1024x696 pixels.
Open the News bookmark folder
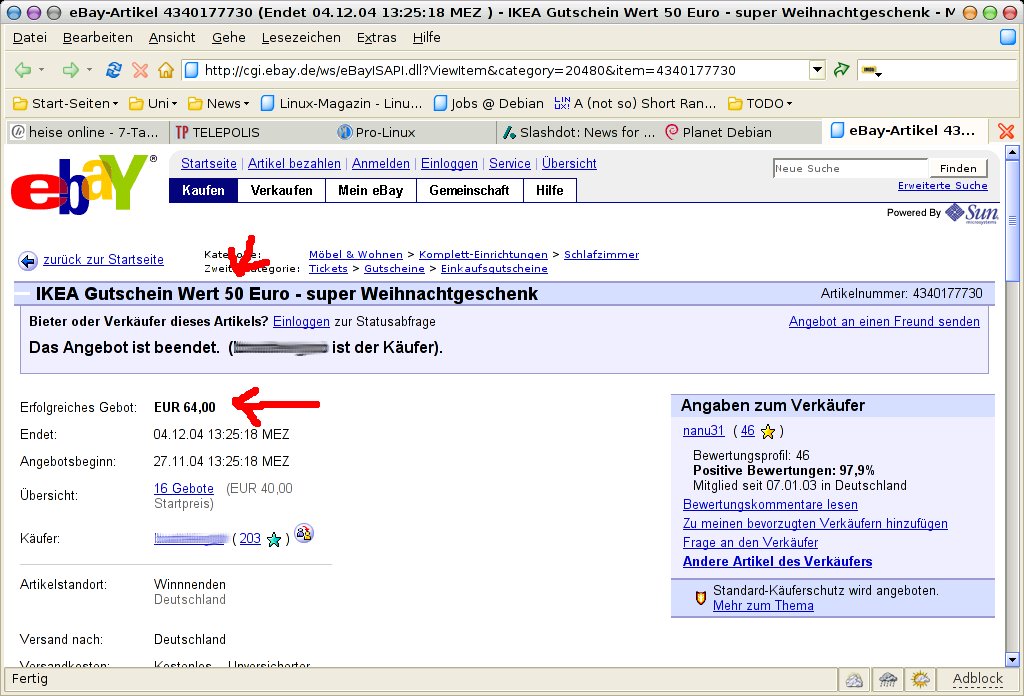point(219,103)
